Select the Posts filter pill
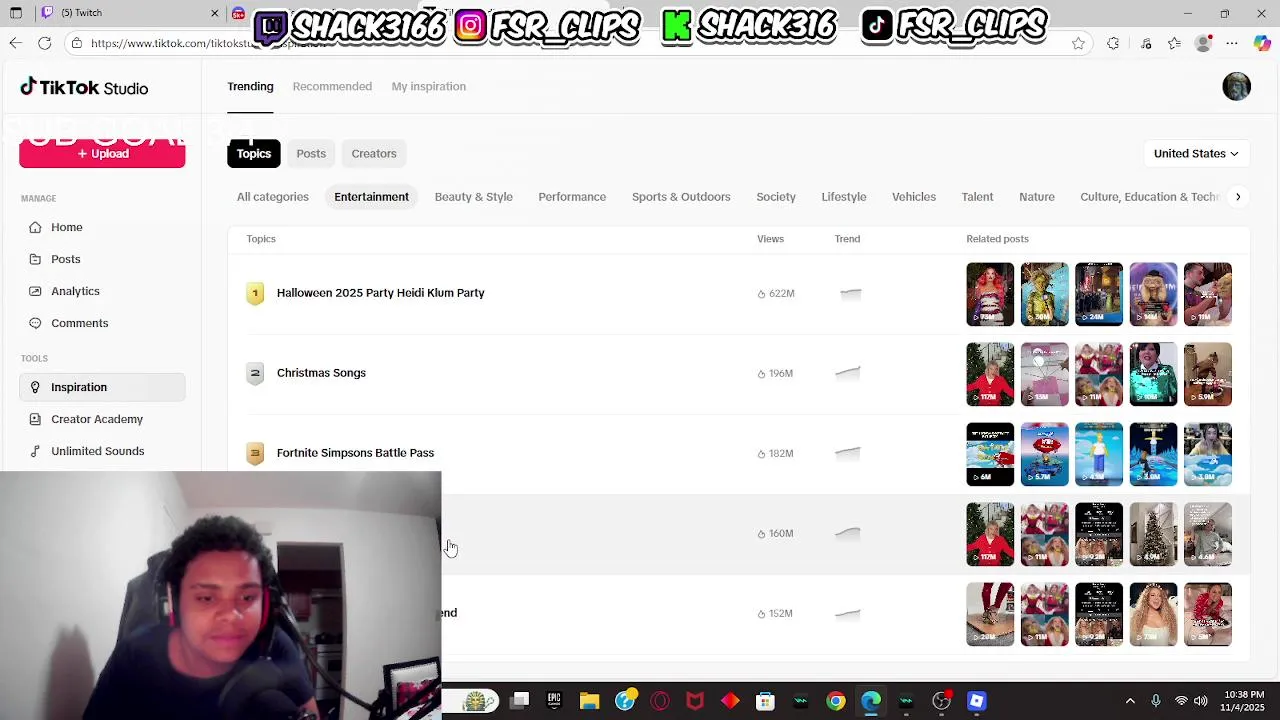1280x720 pixels. click(311, 153)
